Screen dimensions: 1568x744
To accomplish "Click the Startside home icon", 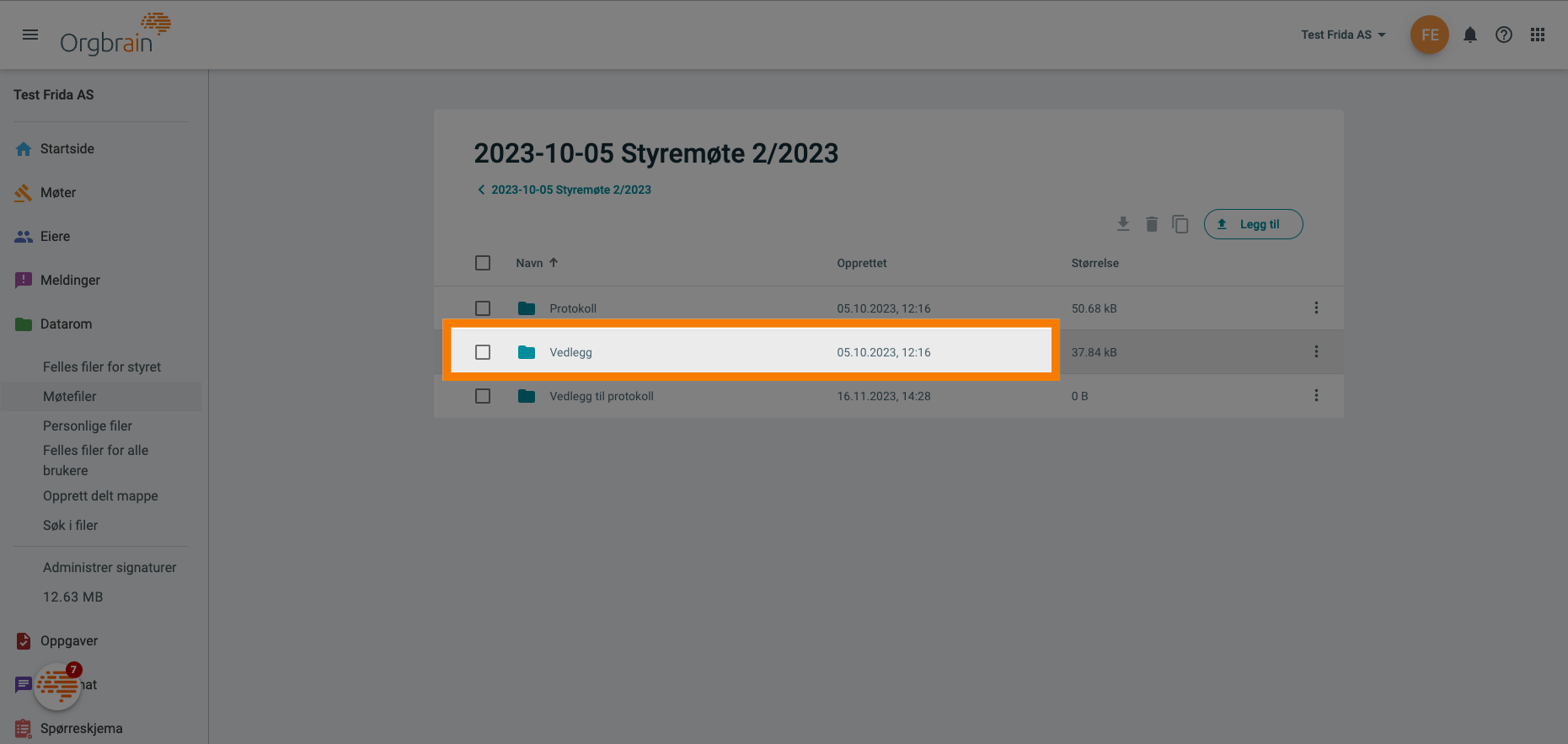I will 24,149.
